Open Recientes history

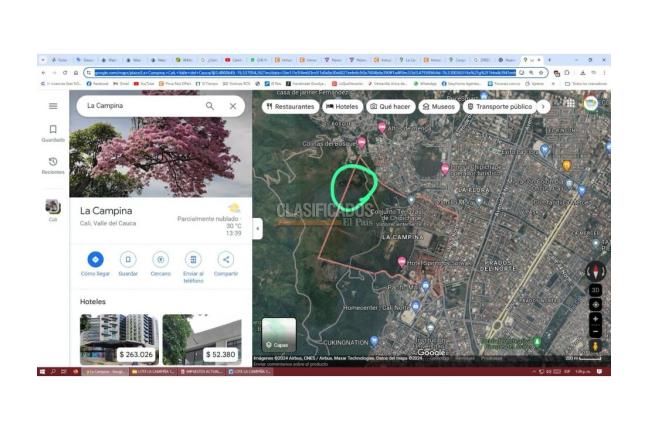(53, 165)
